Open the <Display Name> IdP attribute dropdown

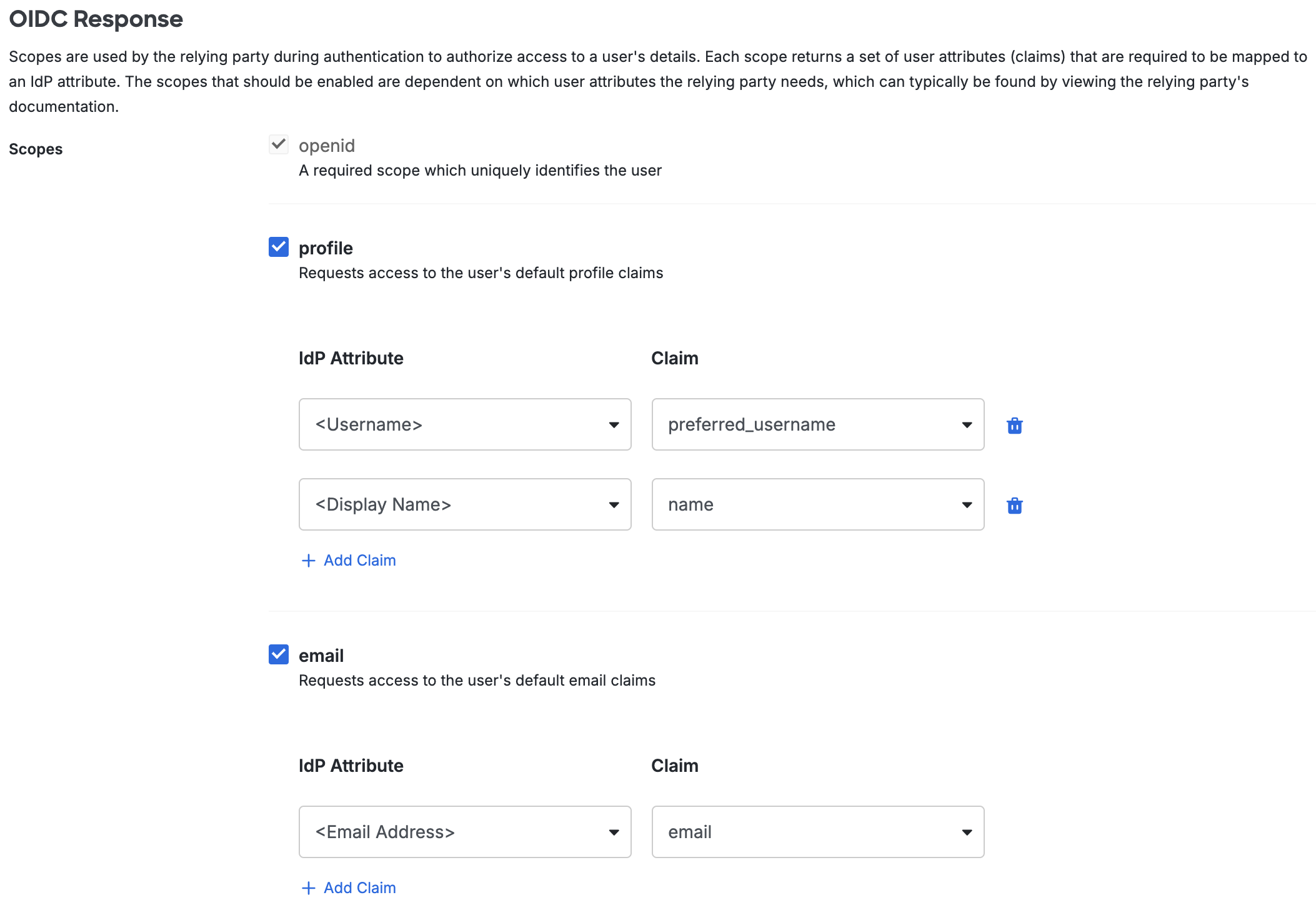point(465,504)
